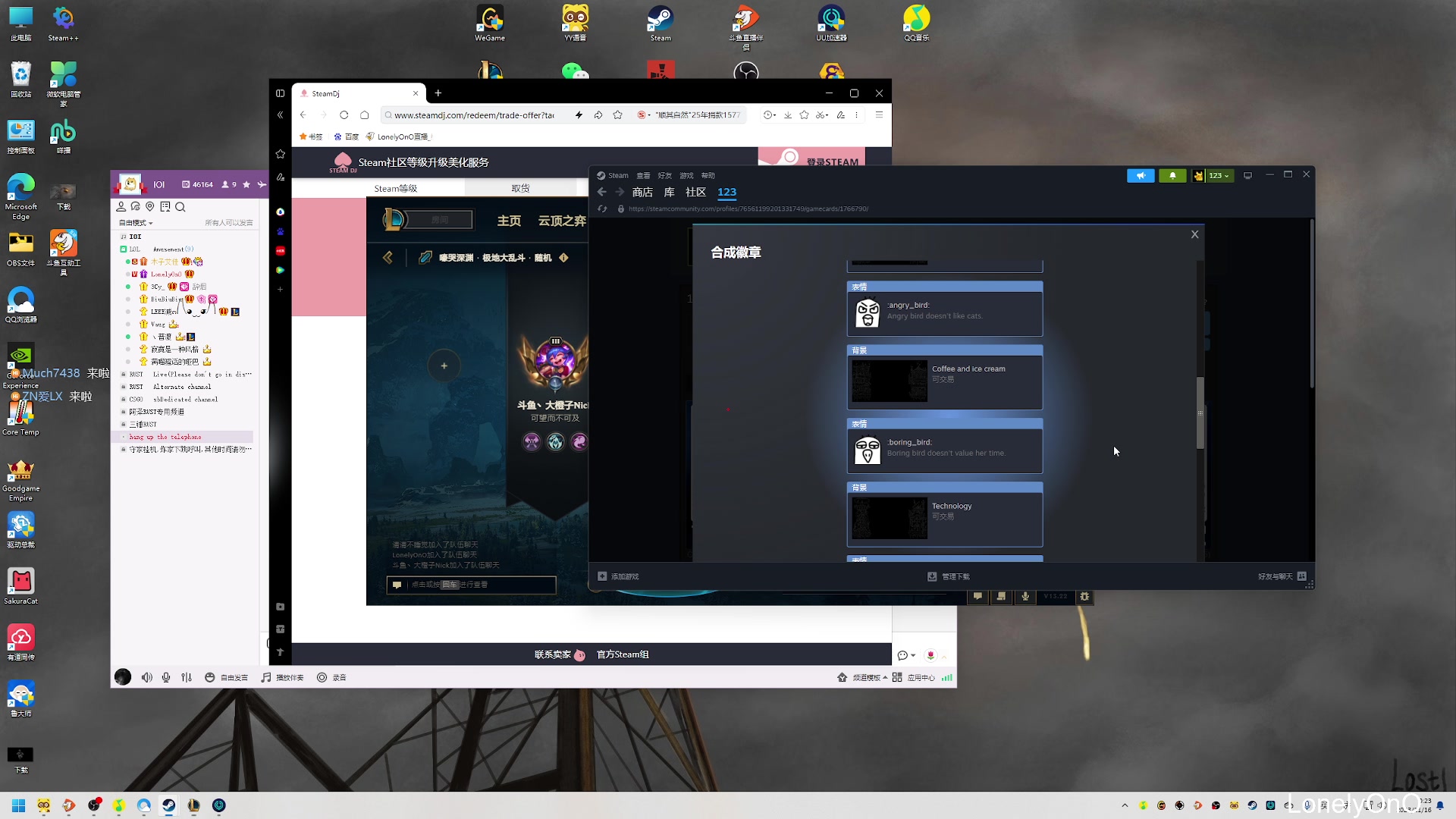The image size is (1456, 819).
Task: Expand 自由模式 dropdown in YY
Action: click(x=135, y=223)
